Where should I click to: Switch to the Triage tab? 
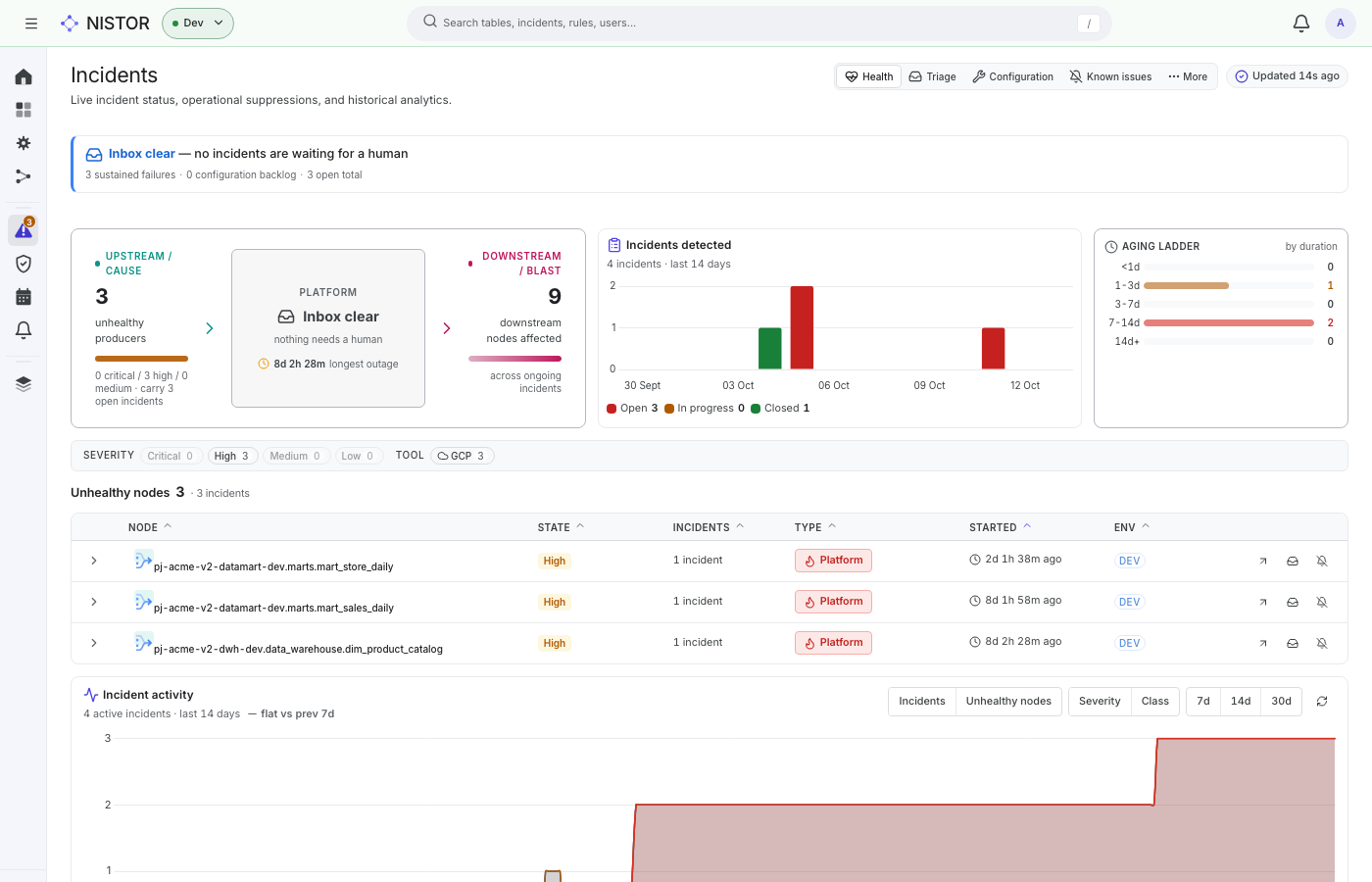[x=933, y=76]
